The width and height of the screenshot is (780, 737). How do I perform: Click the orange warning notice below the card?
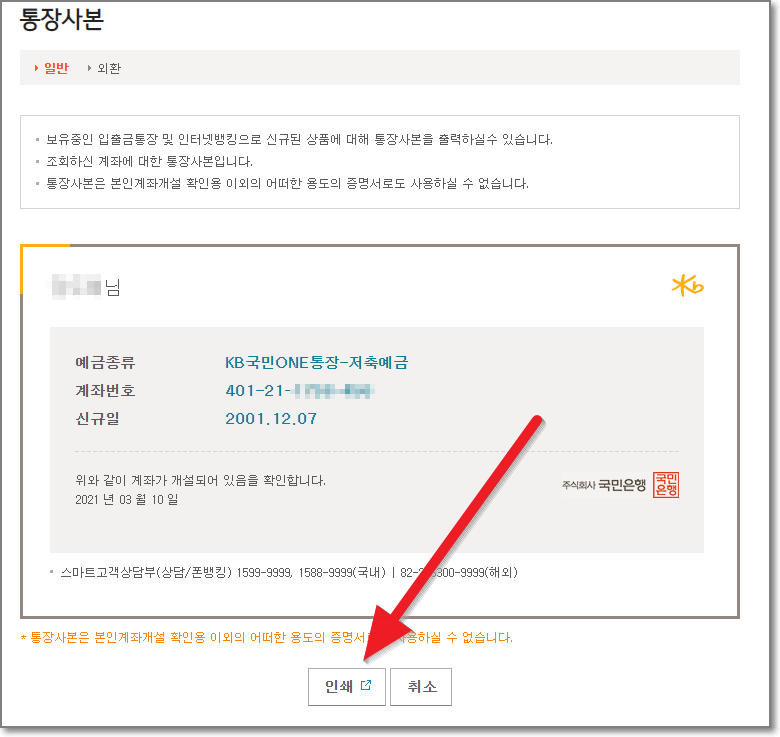(x=267, y=637)
